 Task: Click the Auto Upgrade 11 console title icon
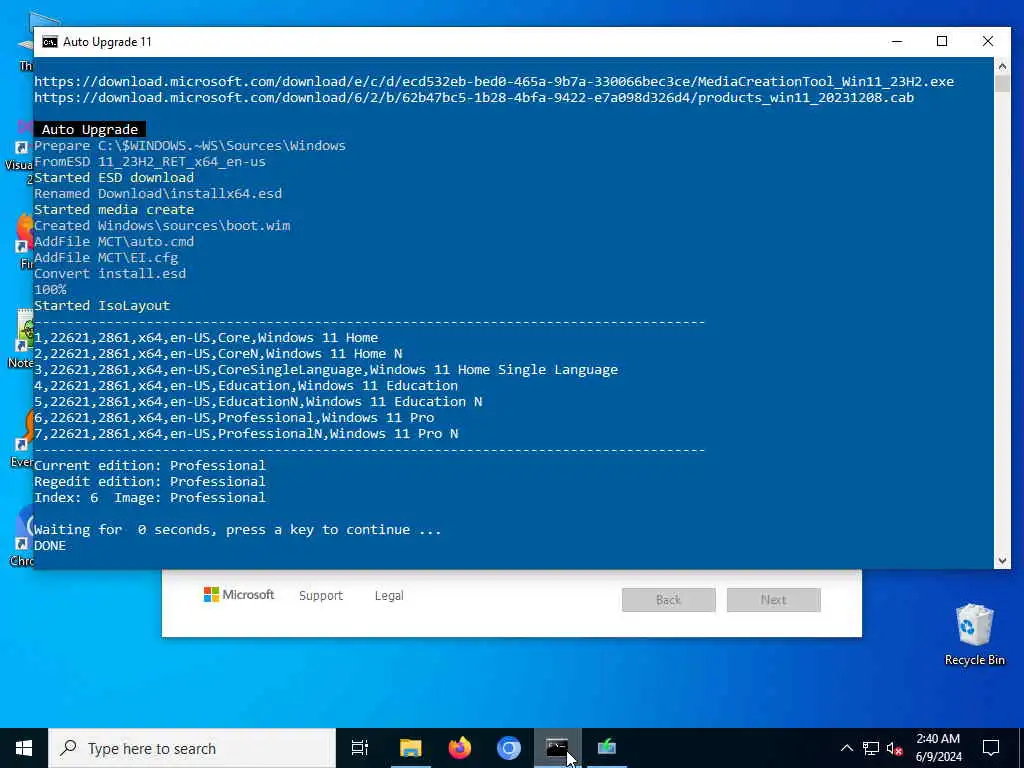[50, 42]
